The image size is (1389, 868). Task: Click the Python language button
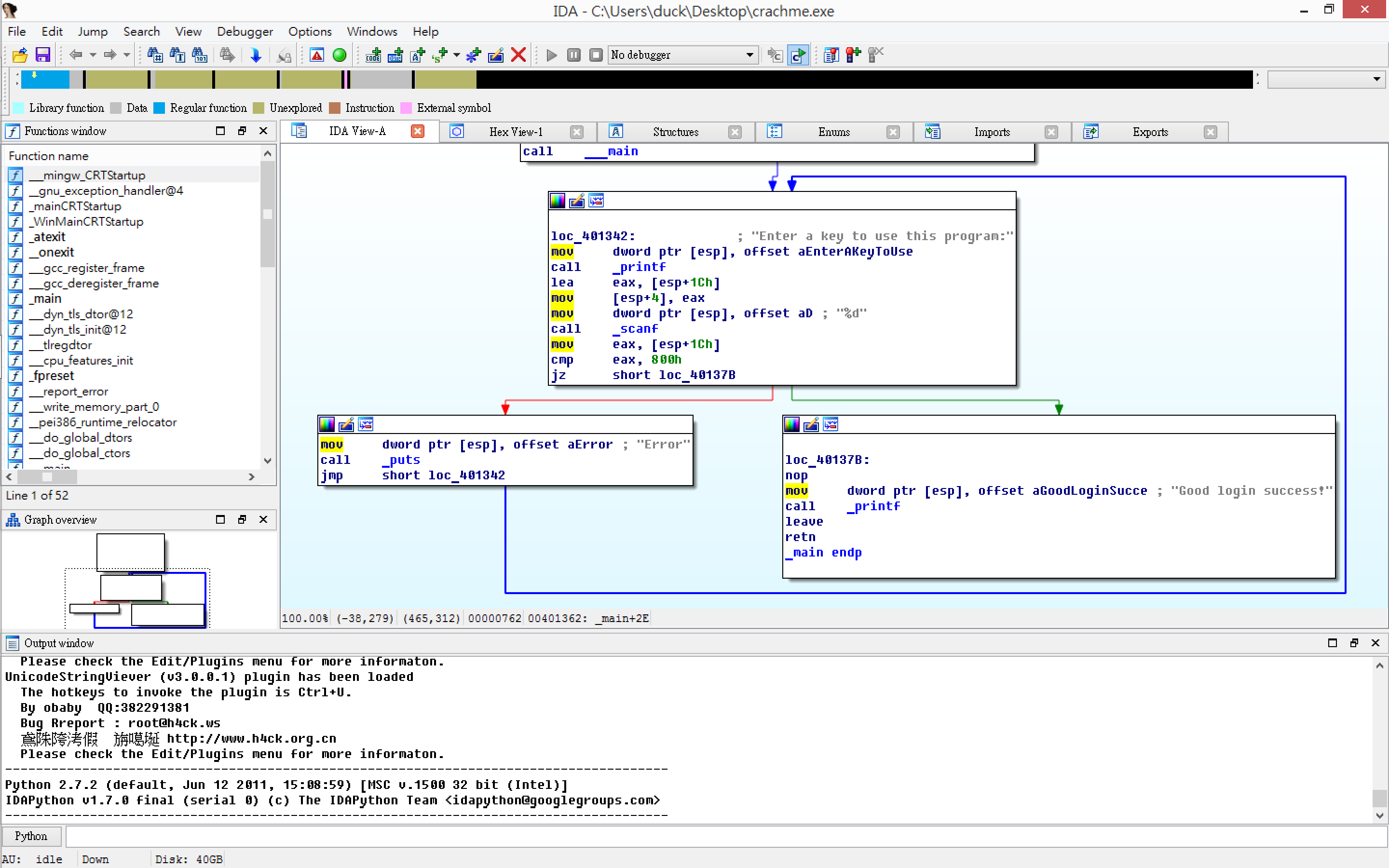tap(31, 836)
